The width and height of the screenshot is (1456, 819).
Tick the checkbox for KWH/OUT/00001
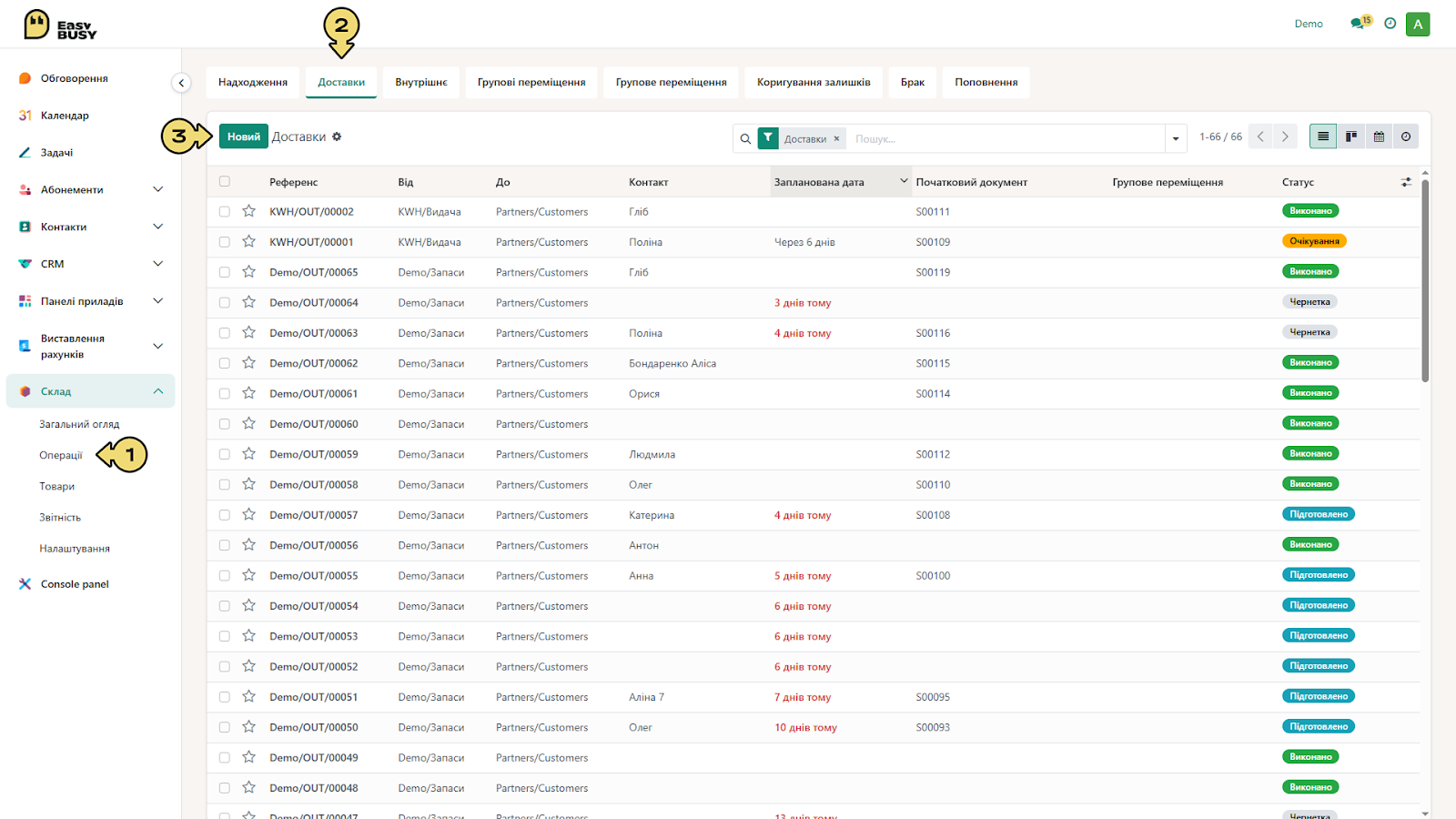pyautogui.click(x=224, y=242)
